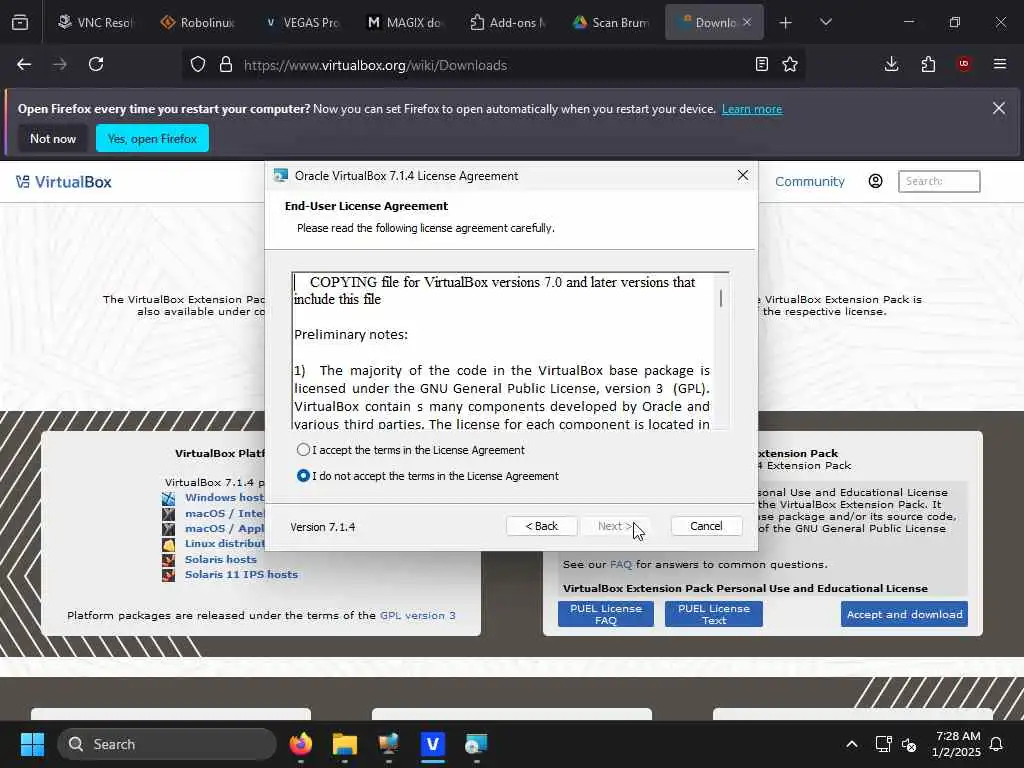
Task: Open the Linux distributions link
Action: click(224, 543)
